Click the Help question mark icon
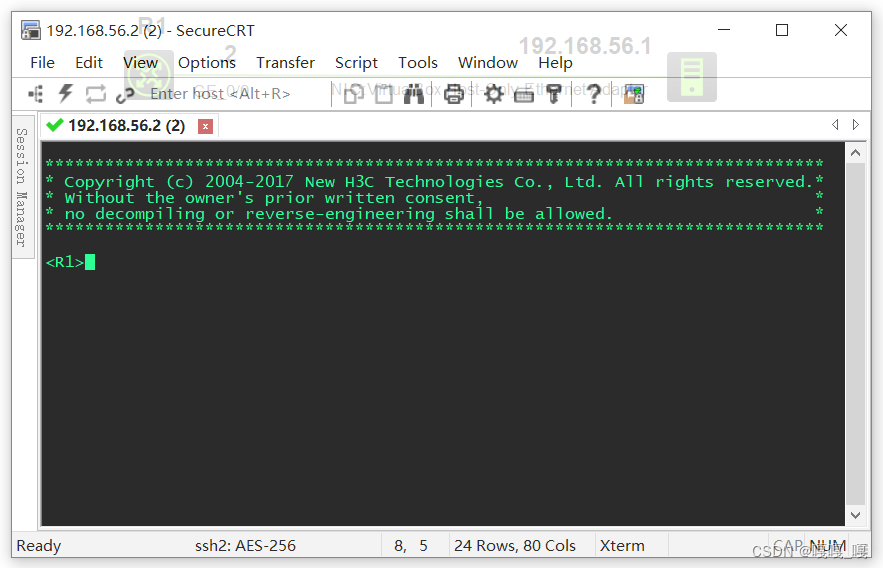Screen dimensions: 883x568 (x=593, y=93)
